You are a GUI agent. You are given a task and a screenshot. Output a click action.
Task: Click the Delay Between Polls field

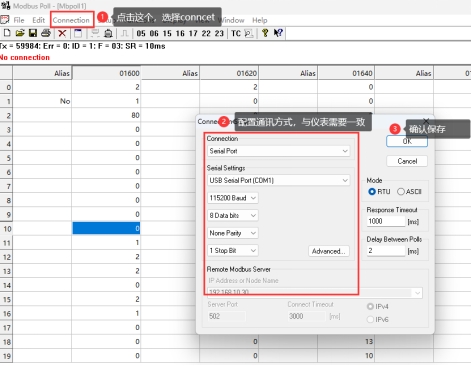(x=386, y=251)
